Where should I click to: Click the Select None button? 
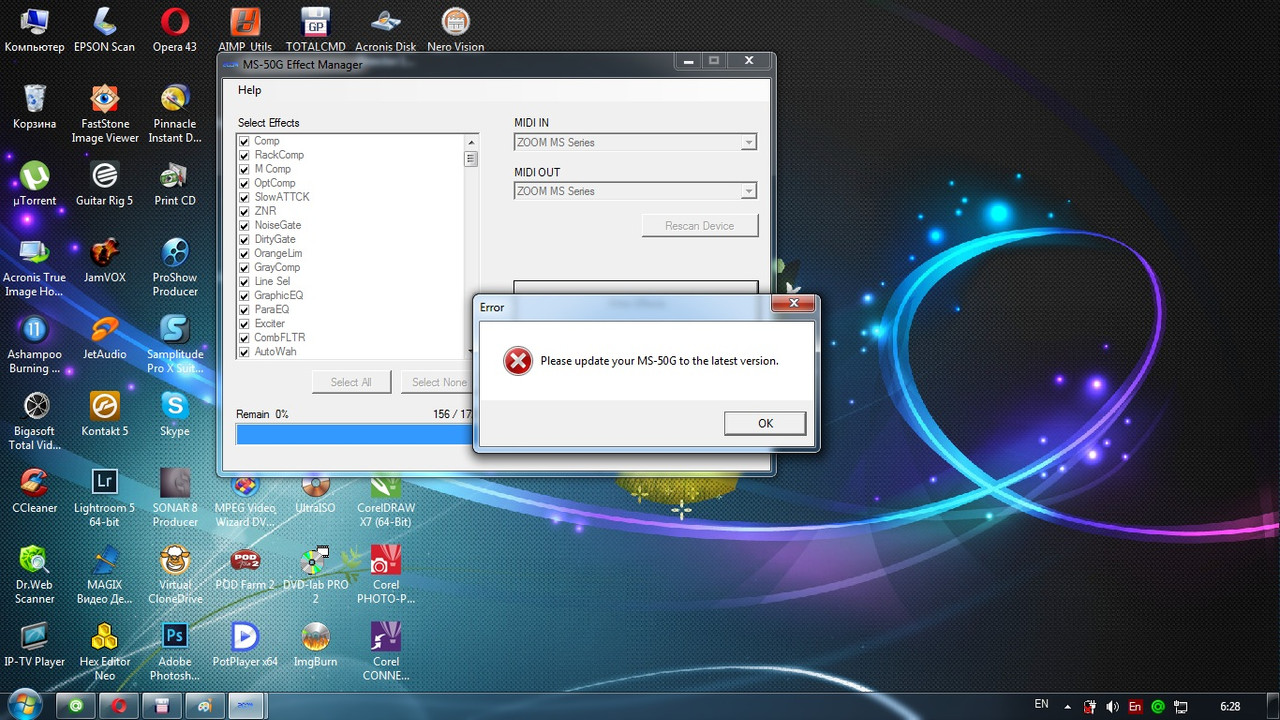point(439,382)
